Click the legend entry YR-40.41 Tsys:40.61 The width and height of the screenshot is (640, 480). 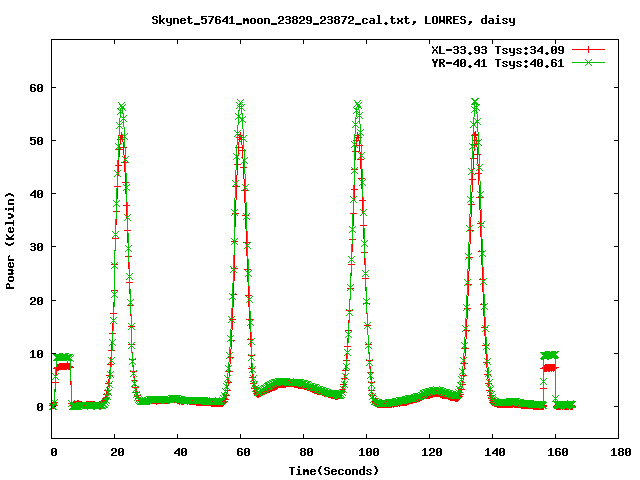[x=498, y=63]
